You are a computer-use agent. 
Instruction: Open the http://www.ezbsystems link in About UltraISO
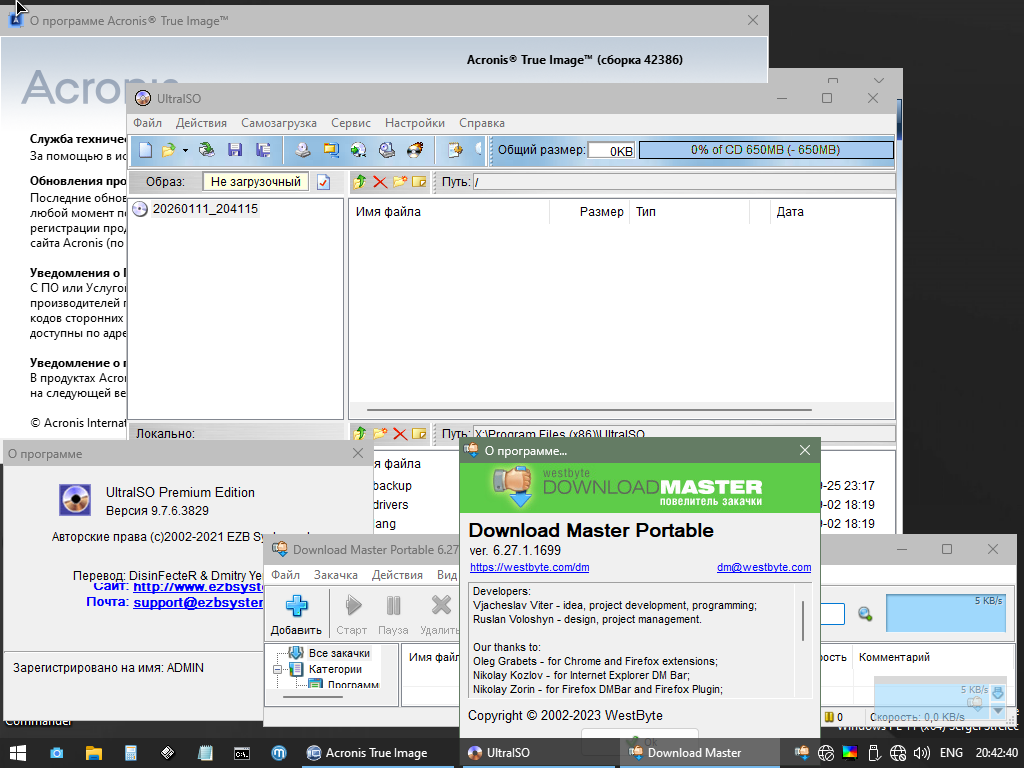(x=198, y=586)
